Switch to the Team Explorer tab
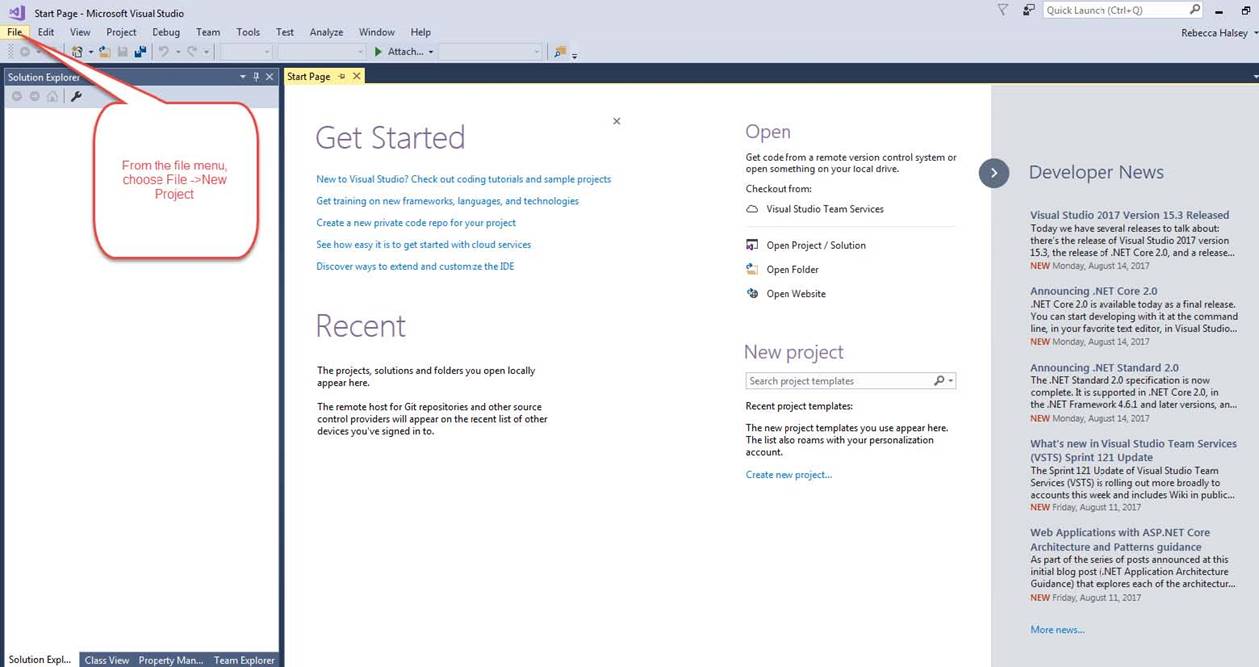This screenshot has height=667, width=1259. coord(244,660)
